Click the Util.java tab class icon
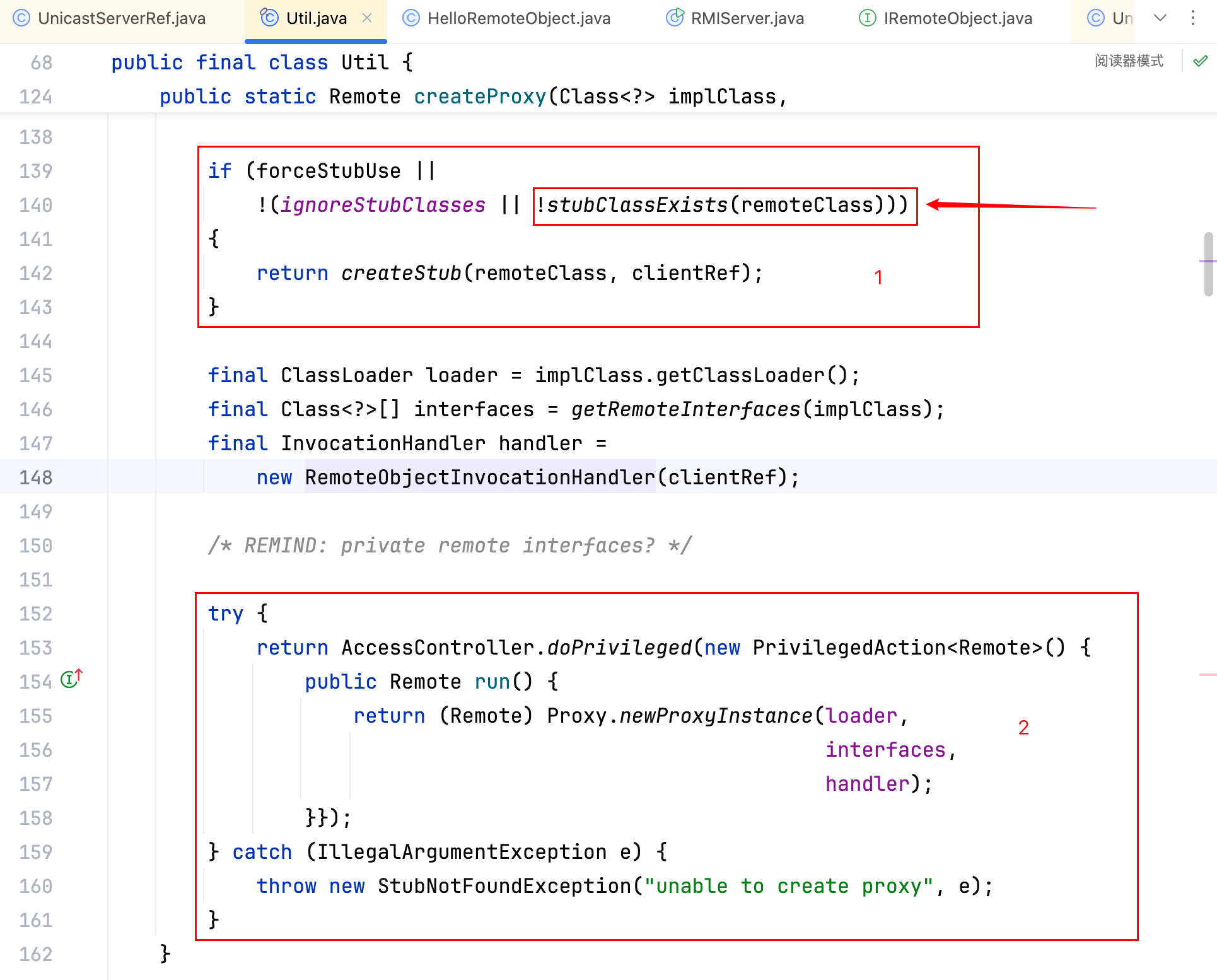Screen dimensions: 1217x980 tap(269, 18)
